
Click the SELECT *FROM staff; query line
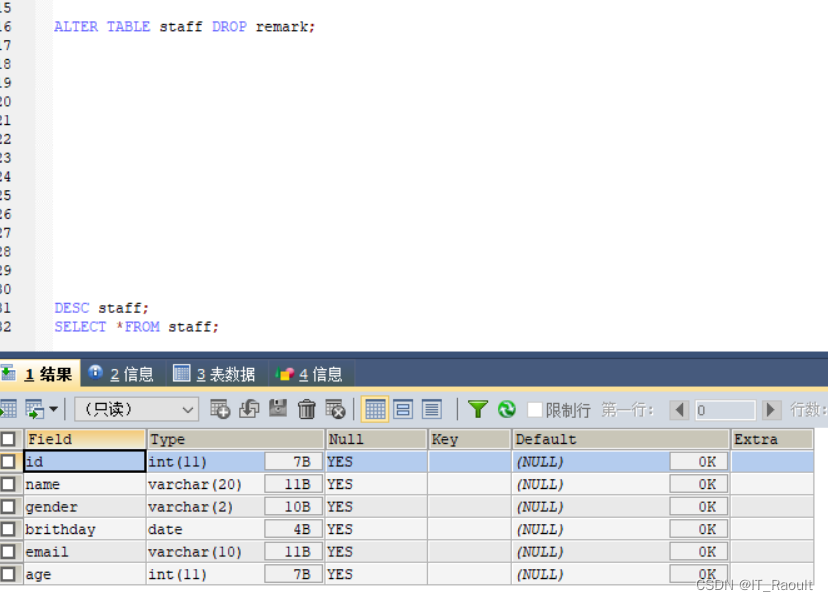[x=136, y=327]
